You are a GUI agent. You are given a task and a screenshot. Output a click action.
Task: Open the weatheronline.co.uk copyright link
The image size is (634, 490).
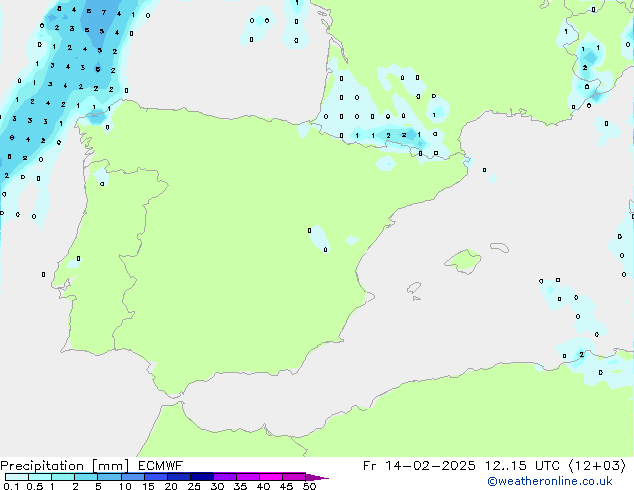coord(550,481)
